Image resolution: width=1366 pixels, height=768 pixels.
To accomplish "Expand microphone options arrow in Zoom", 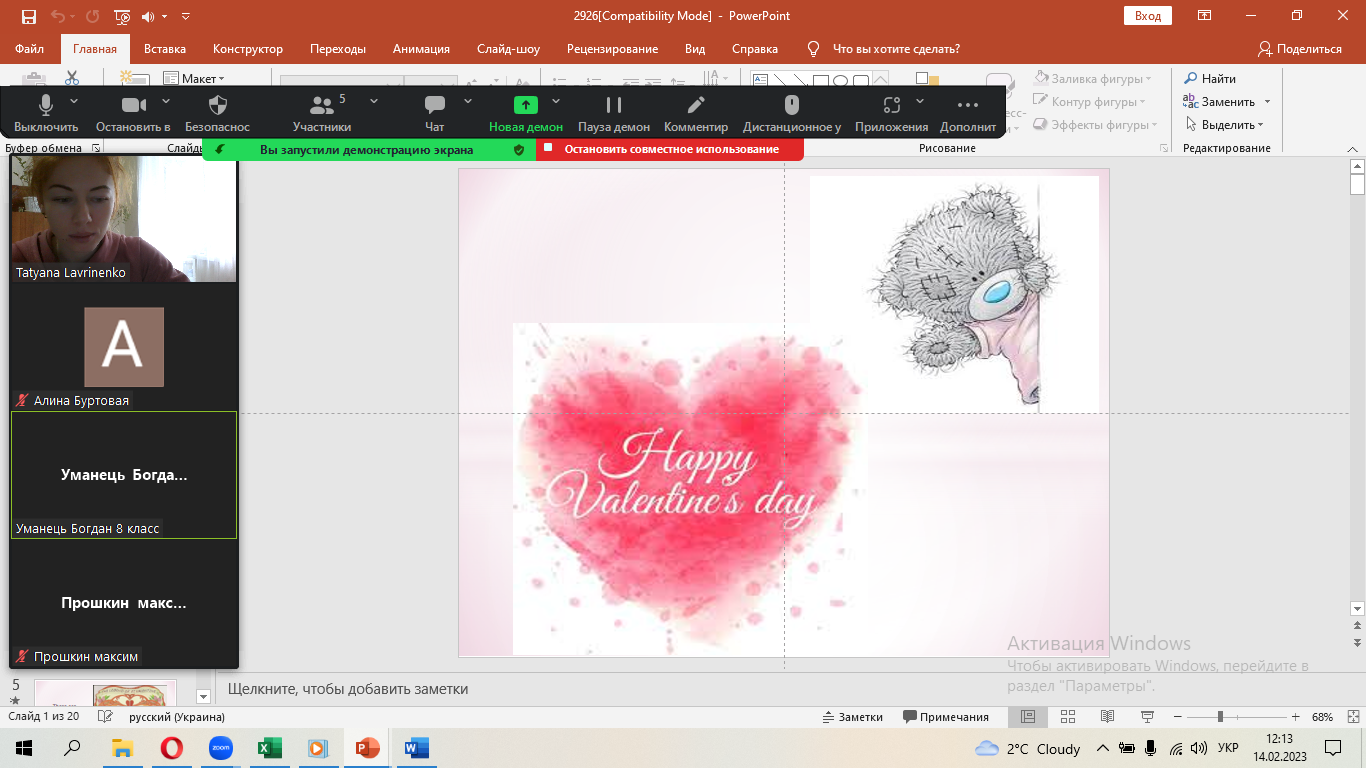I will point(74,101).
